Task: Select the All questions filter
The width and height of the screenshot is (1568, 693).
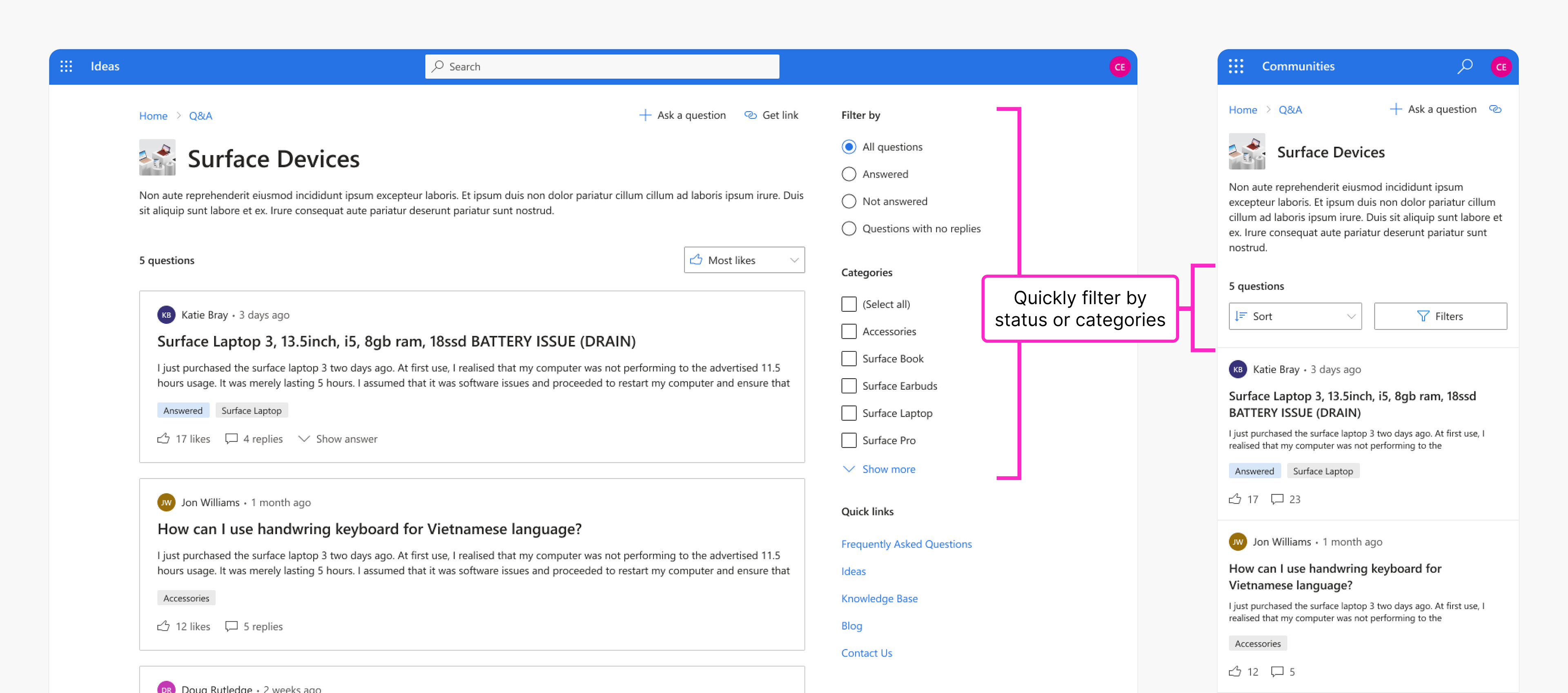Action: pyautogui.click(x=849, y=147)
